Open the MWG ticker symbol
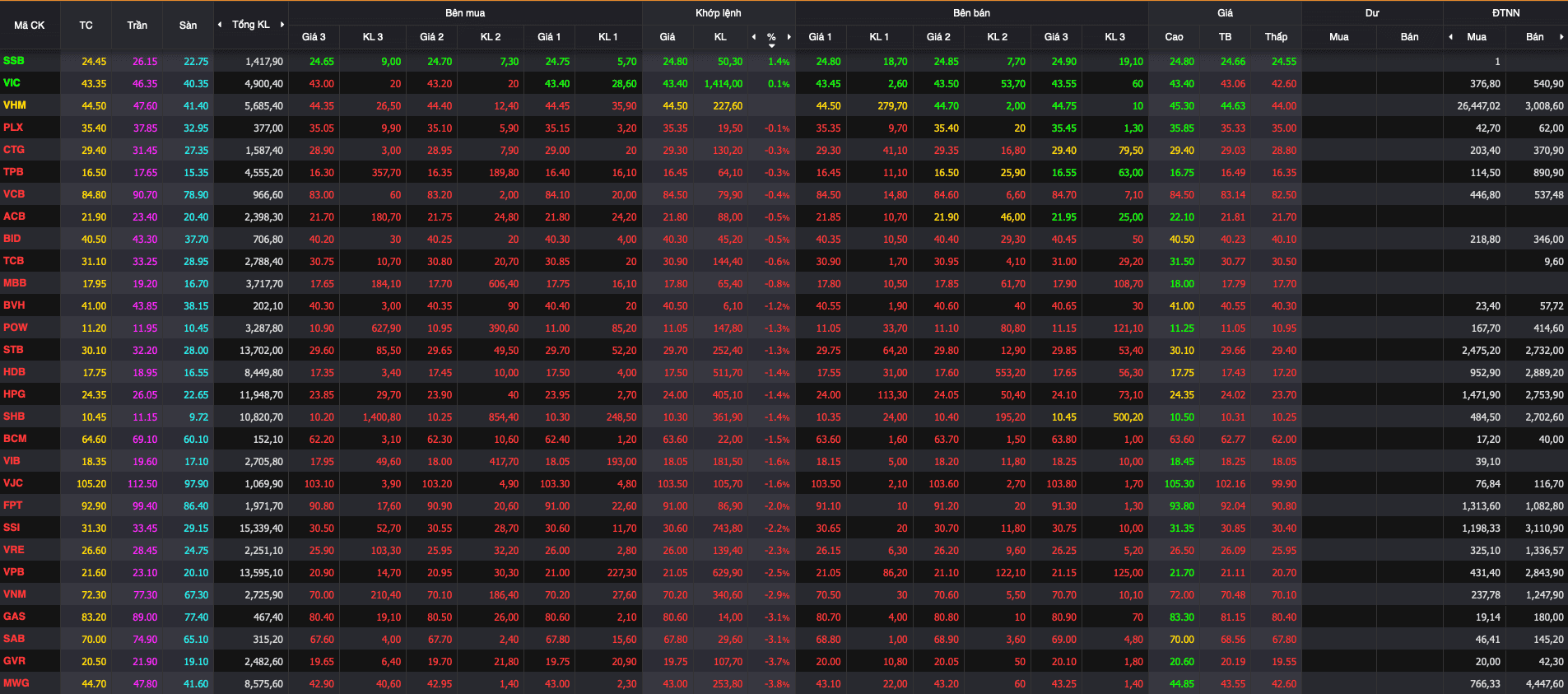Screen dimensions: 1568x694 pos(16,683)
